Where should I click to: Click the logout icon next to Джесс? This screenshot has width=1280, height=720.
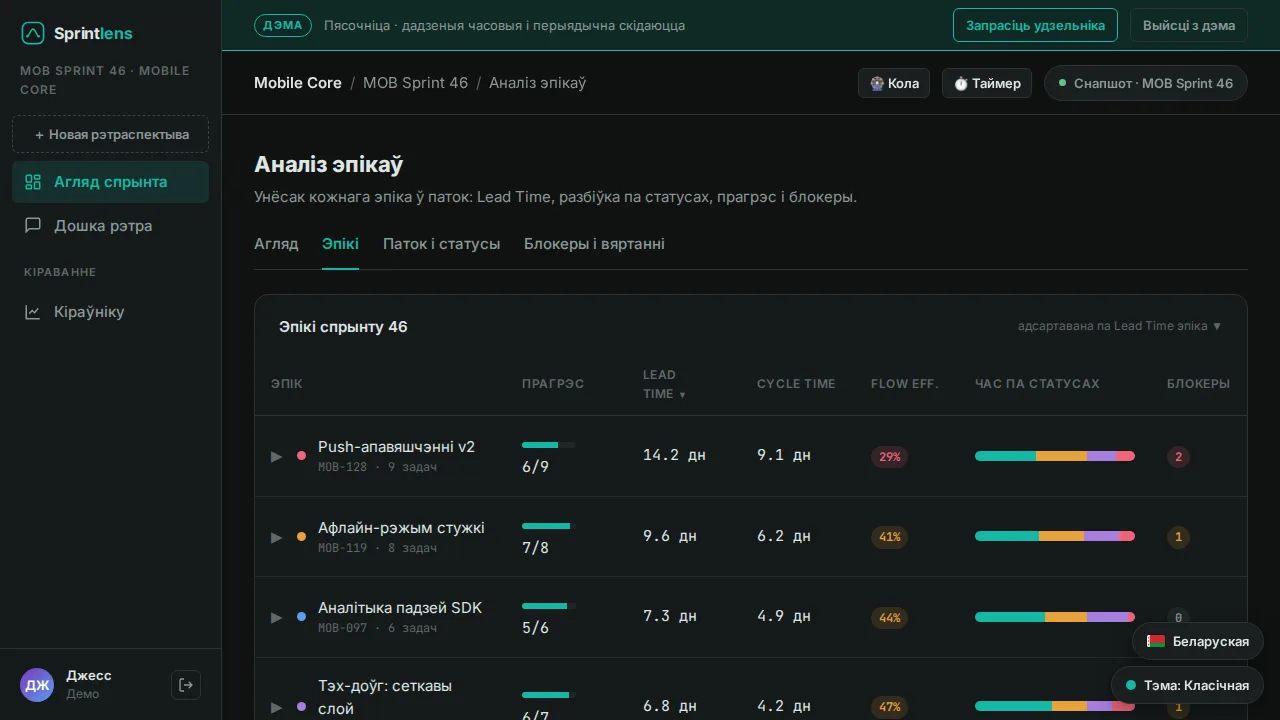point(186,685)
